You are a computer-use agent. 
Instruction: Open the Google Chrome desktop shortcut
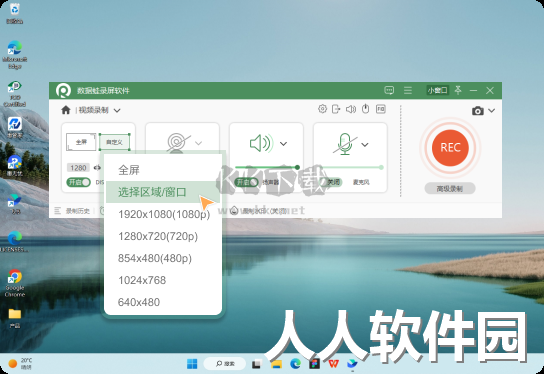(x=15, y=283)
